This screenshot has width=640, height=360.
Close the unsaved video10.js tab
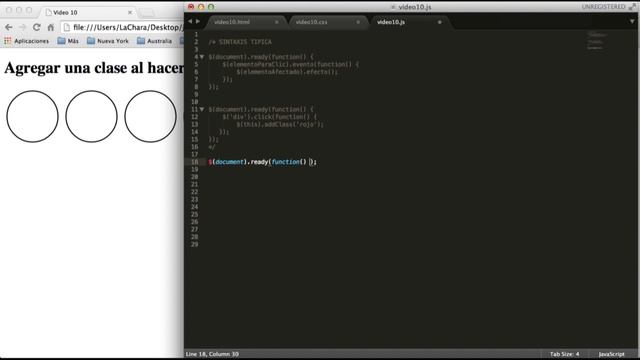[440, 22]
